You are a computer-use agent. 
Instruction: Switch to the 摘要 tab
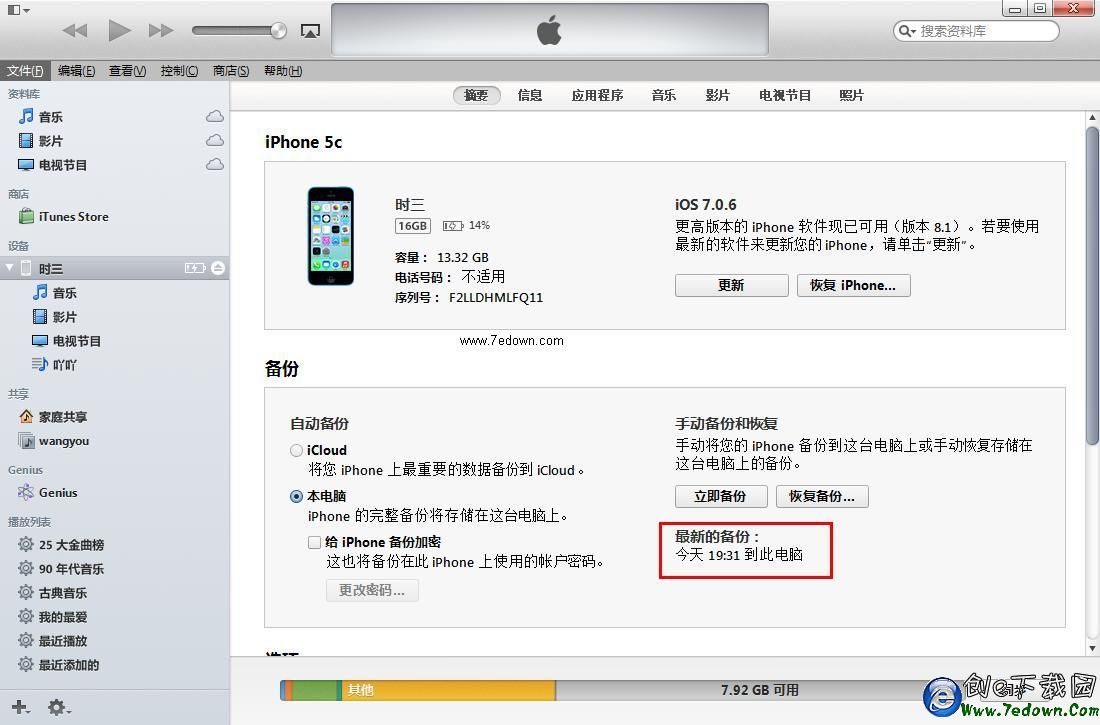[476, 95]
